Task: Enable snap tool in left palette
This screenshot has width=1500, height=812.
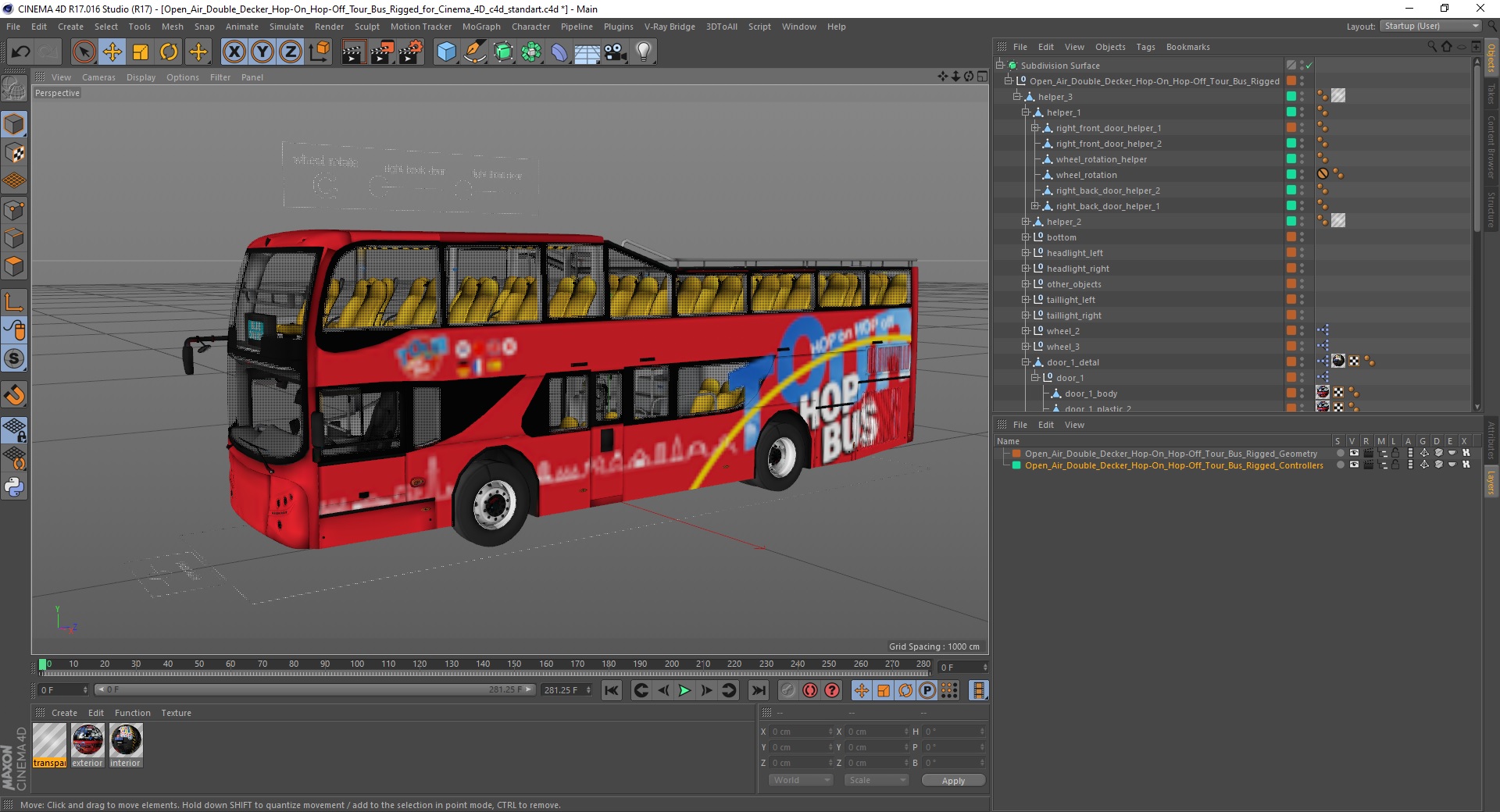Action: coord(14,395)
